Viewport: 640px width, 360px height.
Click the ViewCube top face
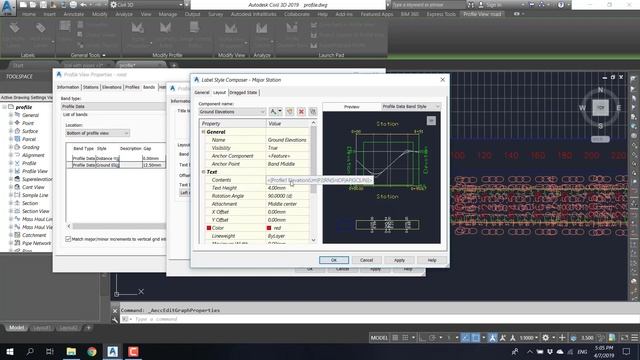[600, 107]
